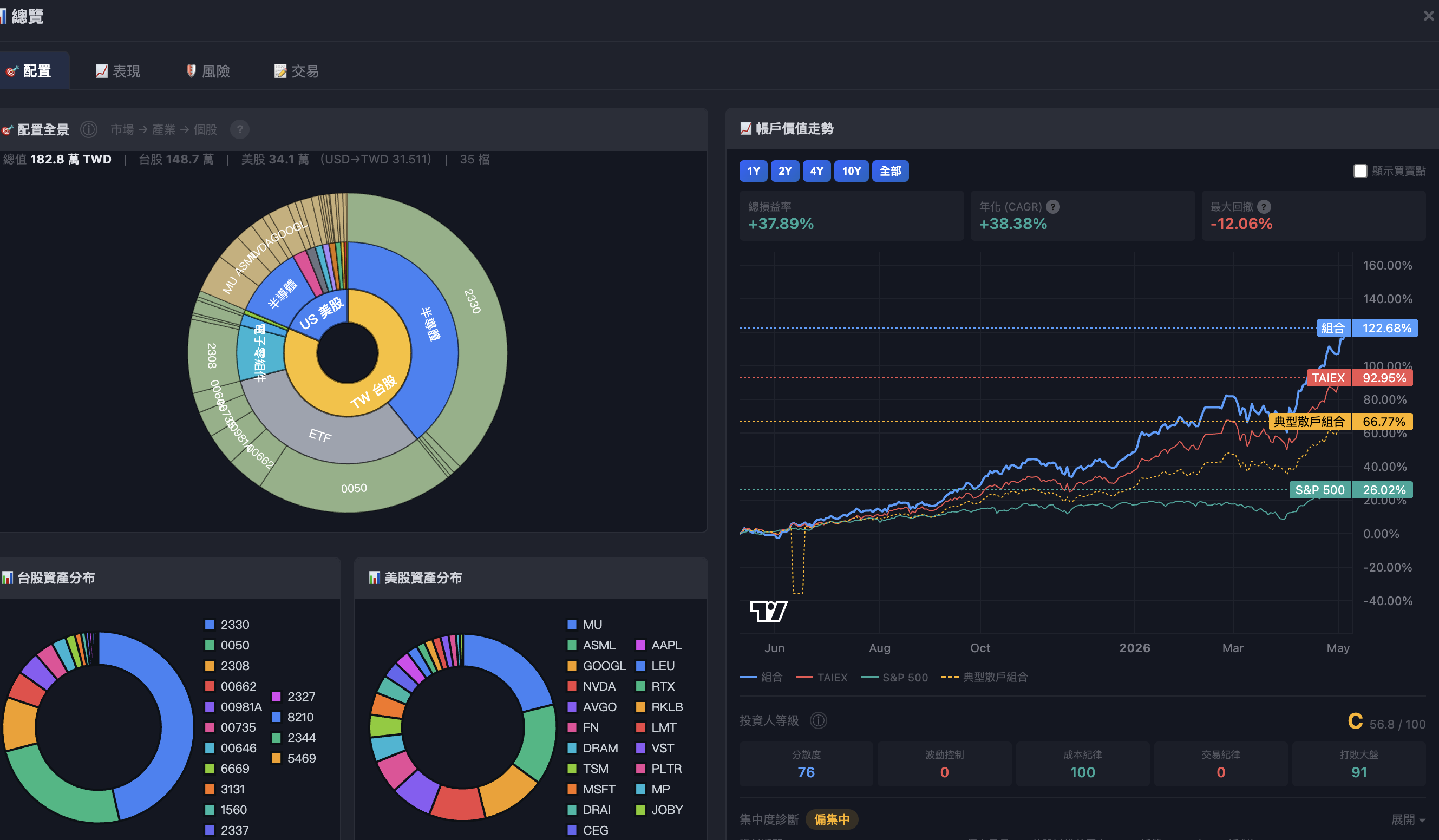Select the 電子零組件 segment in sunburst
1439x840 pixels.
(x=260, y=353)
